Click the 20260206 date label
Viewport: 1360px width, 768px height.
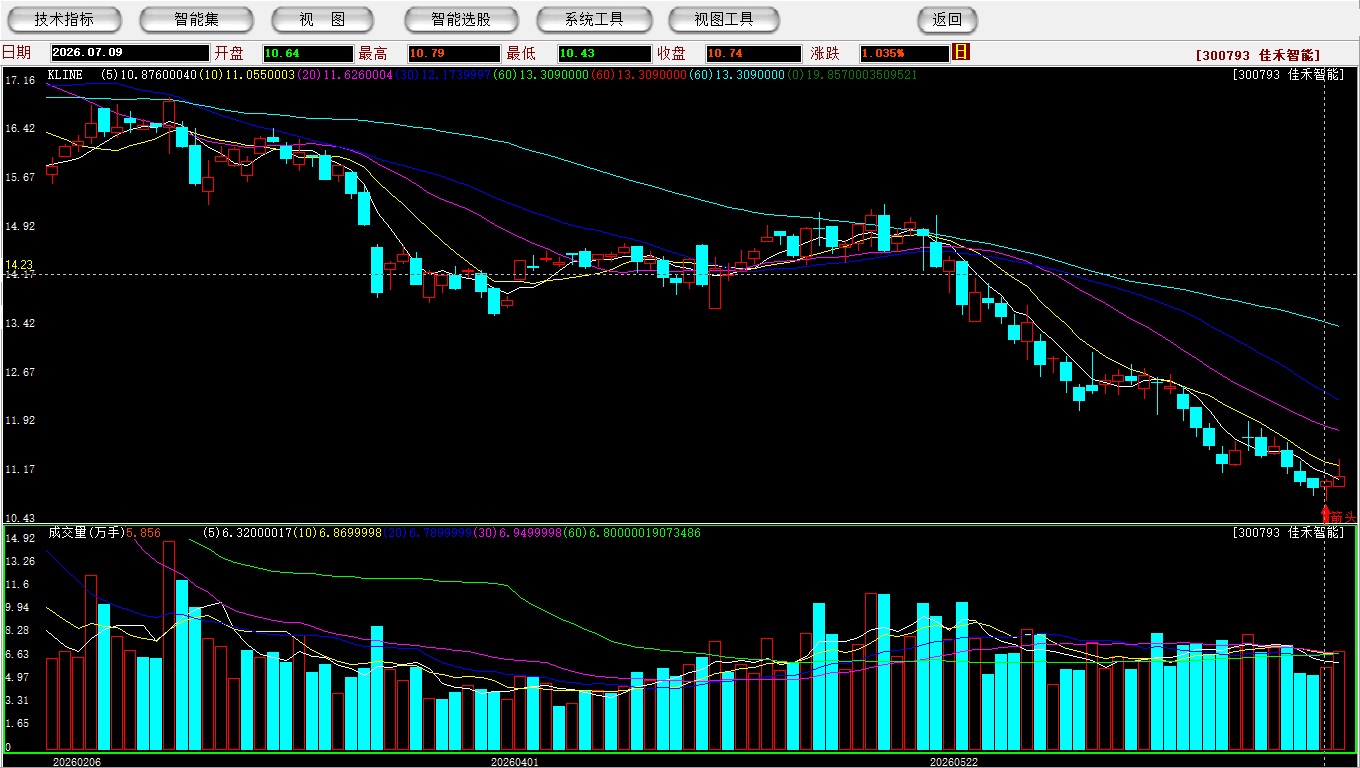[77, 762]
